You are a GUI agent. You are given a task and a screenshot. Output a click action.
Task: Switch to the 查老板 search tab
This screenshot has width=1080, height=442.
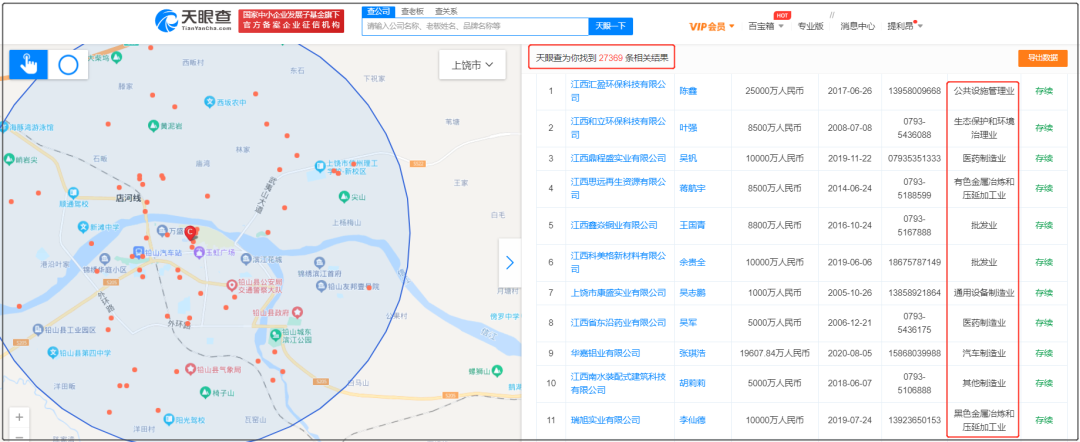coord(413,11)
